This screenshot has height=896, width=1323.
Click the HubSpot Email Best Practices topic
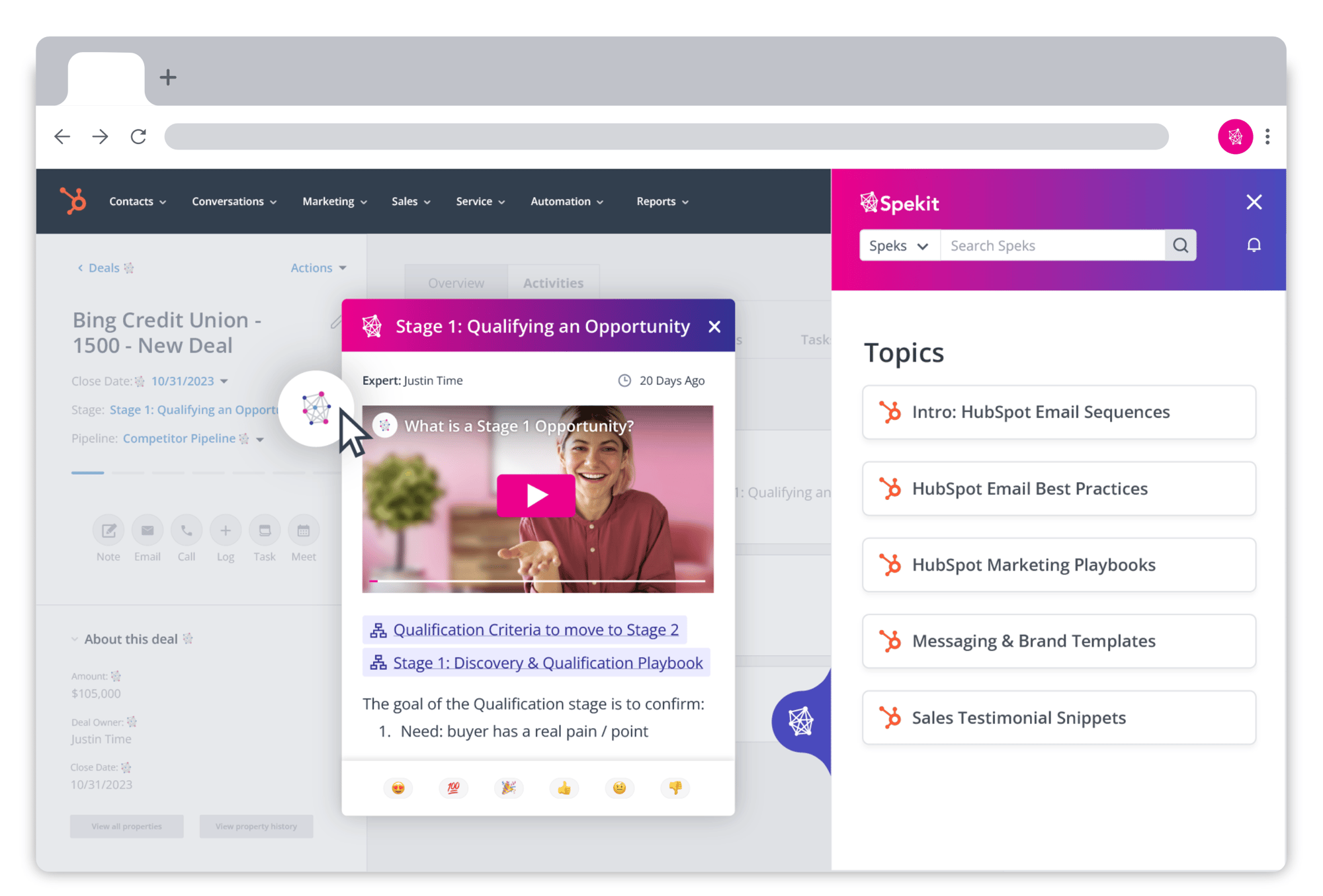[1058, 489]
